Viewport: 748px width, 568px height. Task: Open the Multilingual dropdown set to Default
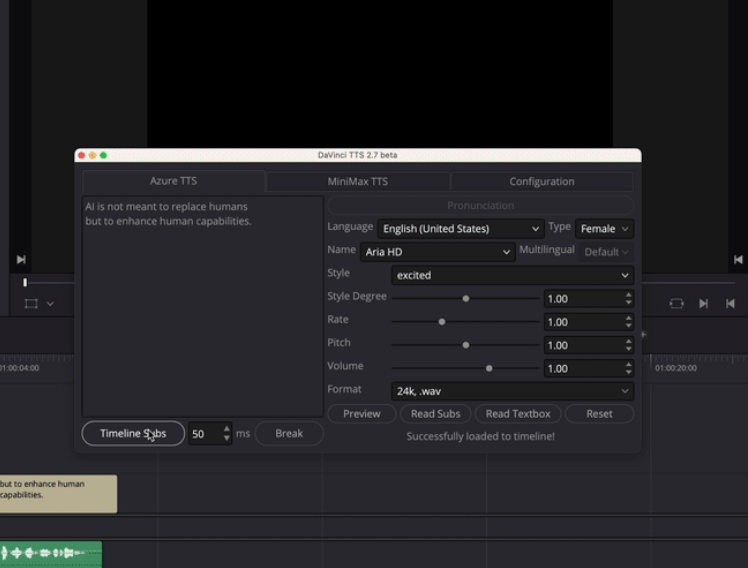tap(606, 252)
